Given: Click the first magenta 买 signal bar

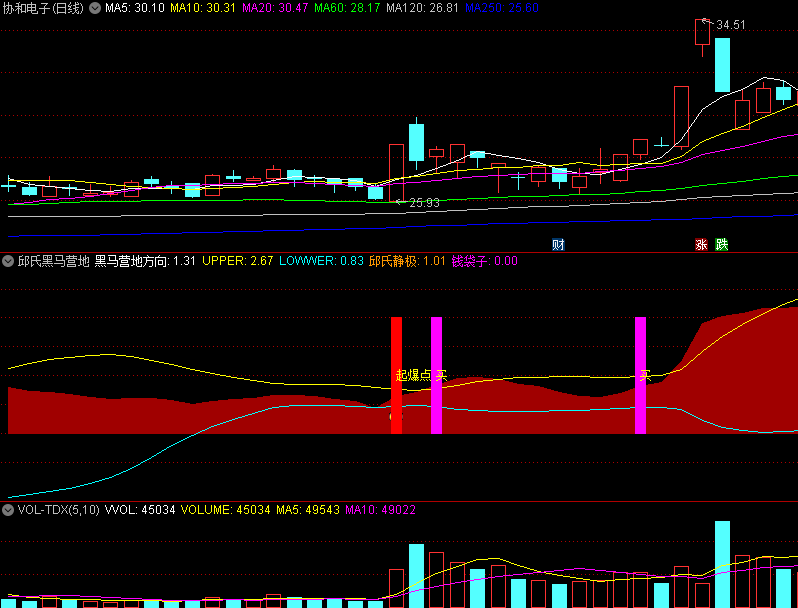Looking at the screenshot, I should (437, 375).
